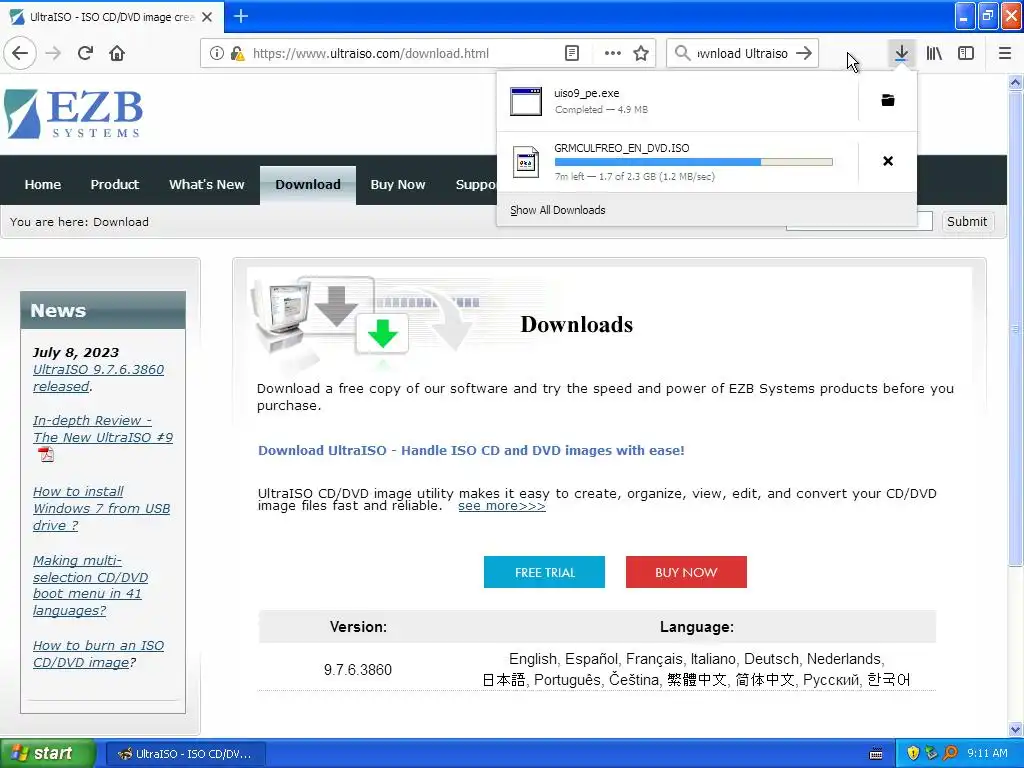This screenshot has height=768, width=1024.
Task: Click the ISO download progress bar
Action: pos(693,162)
